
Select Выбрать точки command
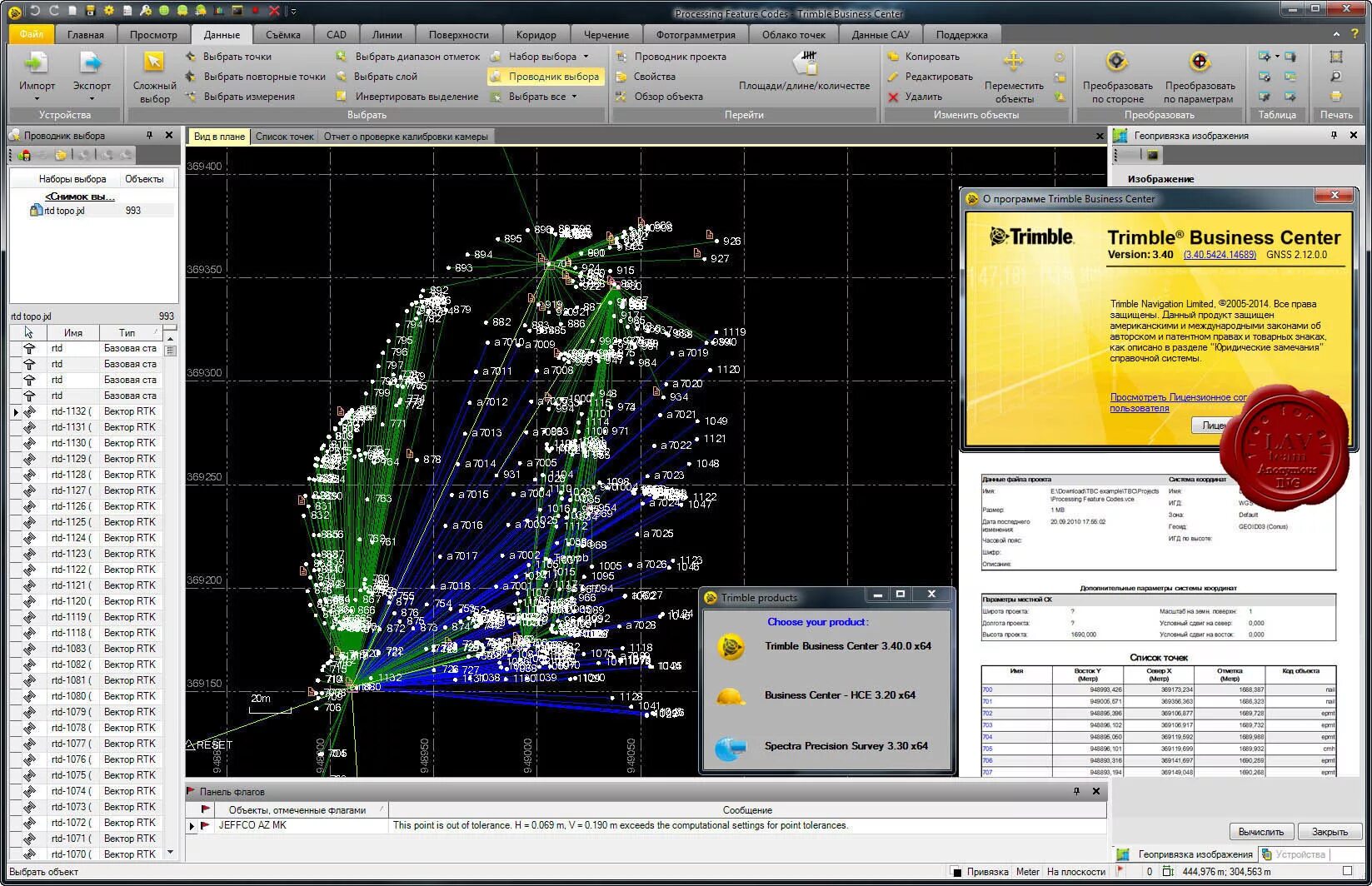228,57
